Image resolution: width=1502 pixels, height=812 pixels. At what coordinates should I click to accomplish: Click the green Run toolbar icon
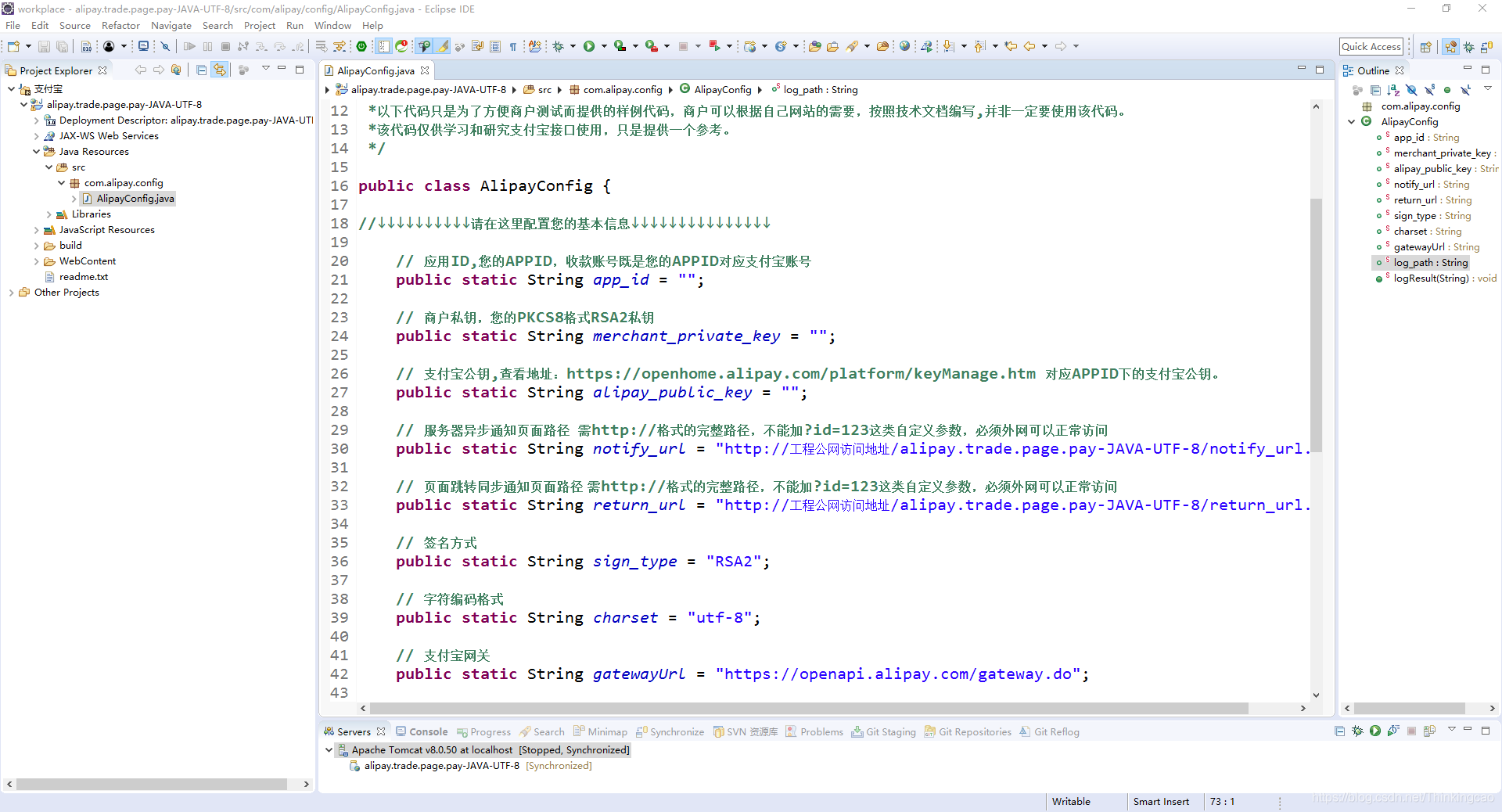[589, 46]
